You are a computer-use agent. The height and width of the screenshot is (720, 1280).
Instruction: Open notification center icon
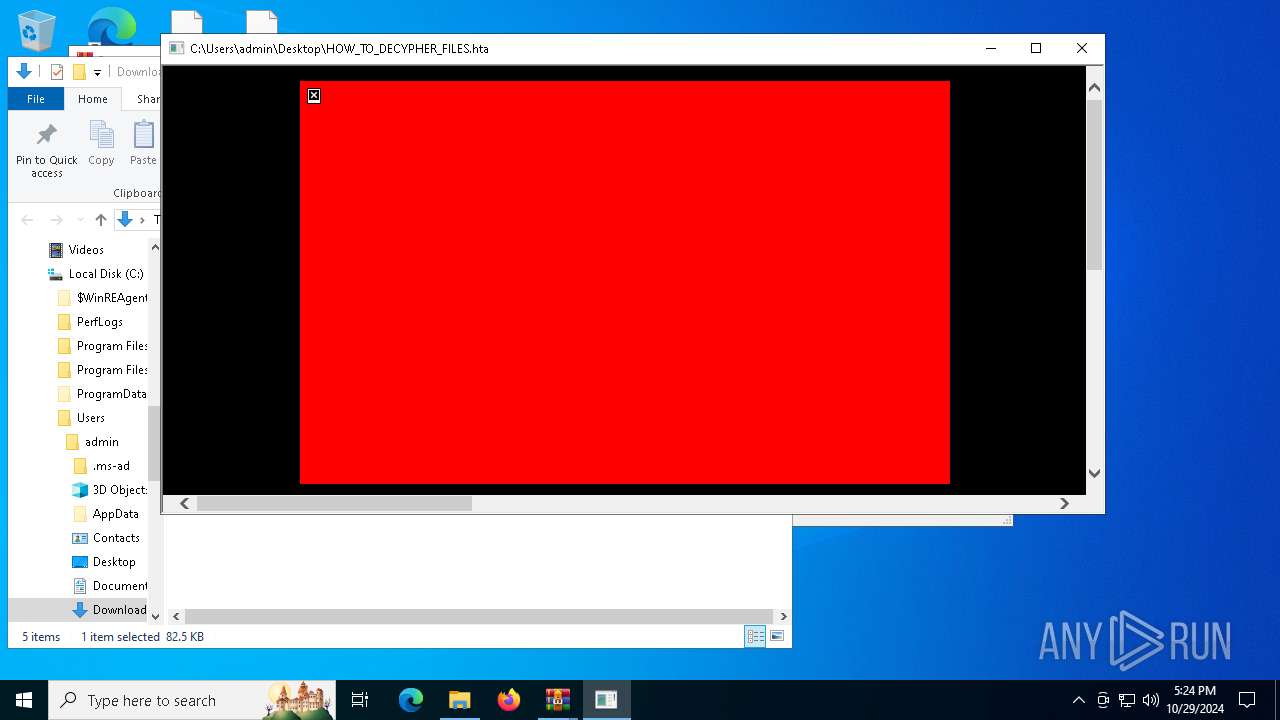pos(1247,700)
